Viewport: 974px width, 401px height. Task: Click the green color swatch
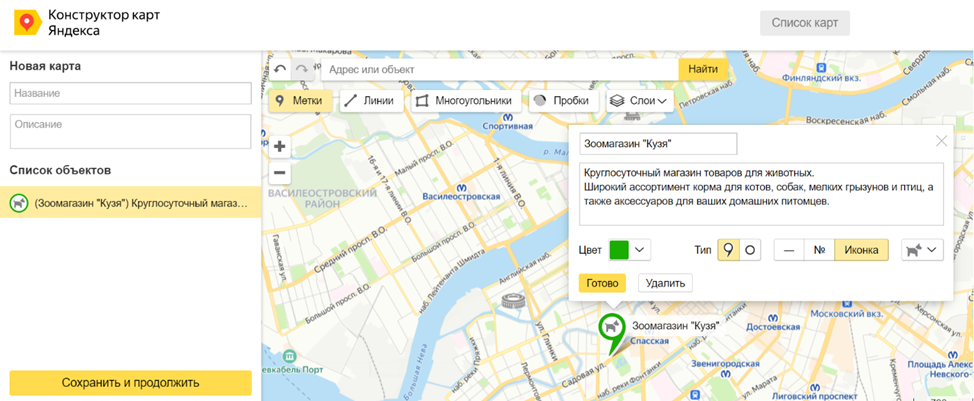click(620, 250)
